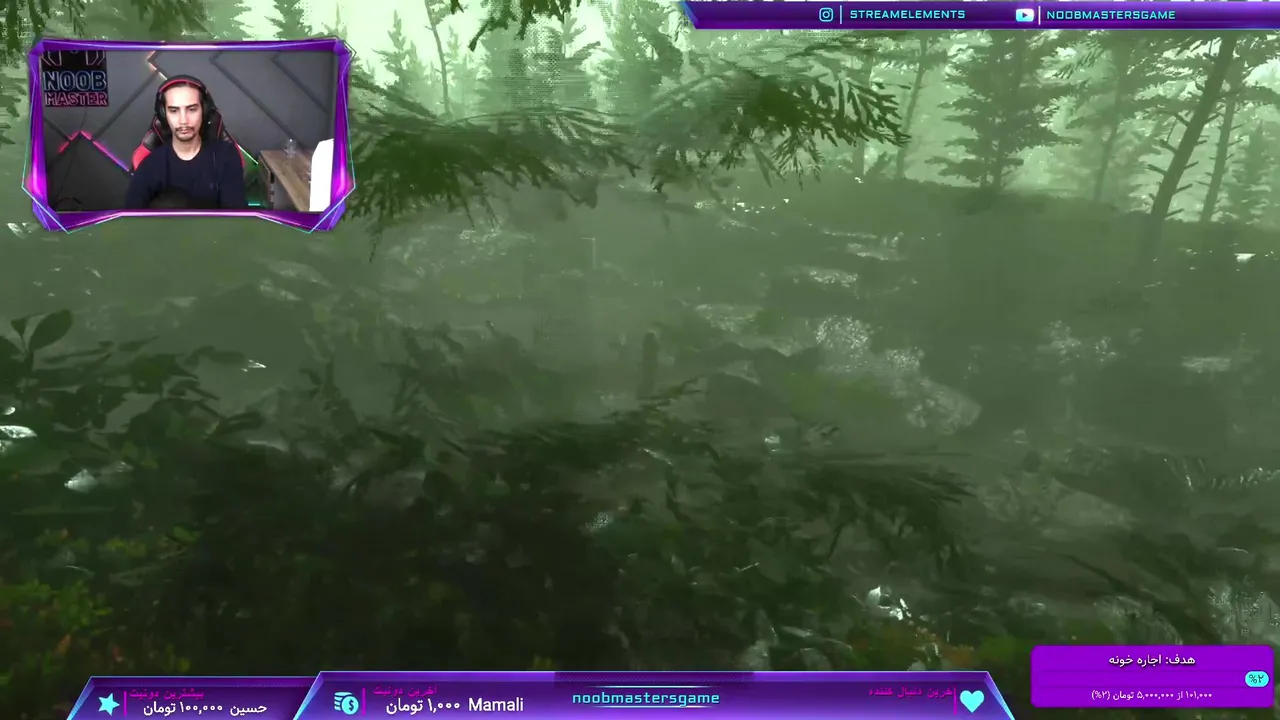Viewport: 1280px width, 720px height.
Task: Click the بیشترین دونیت label
Action: coord(167,692)
